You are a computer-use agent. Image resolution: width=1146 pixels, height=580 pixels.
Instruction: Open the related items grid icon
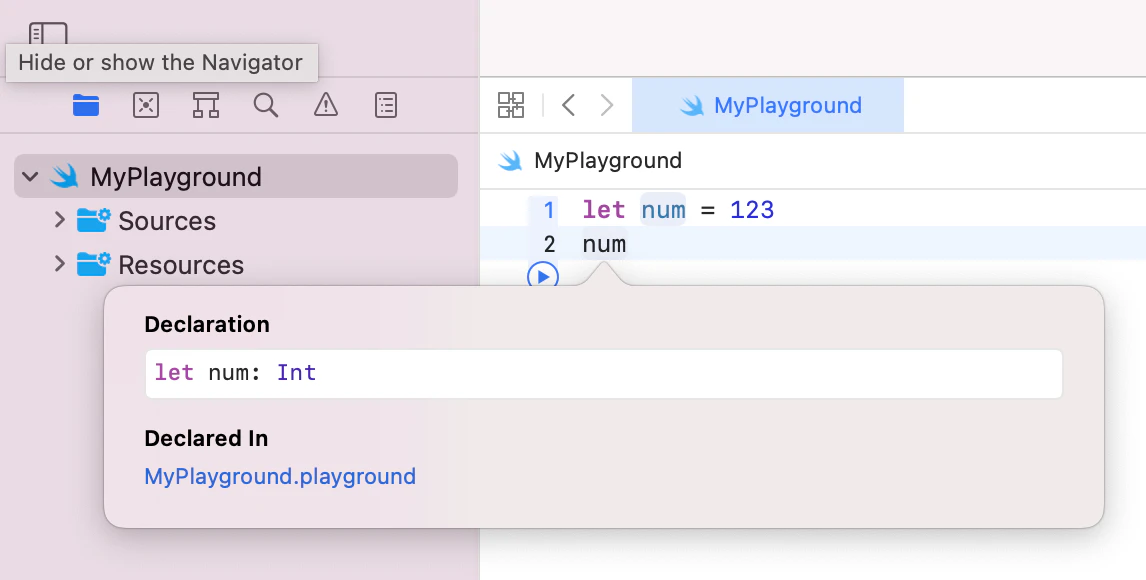(x=511, y=105)
